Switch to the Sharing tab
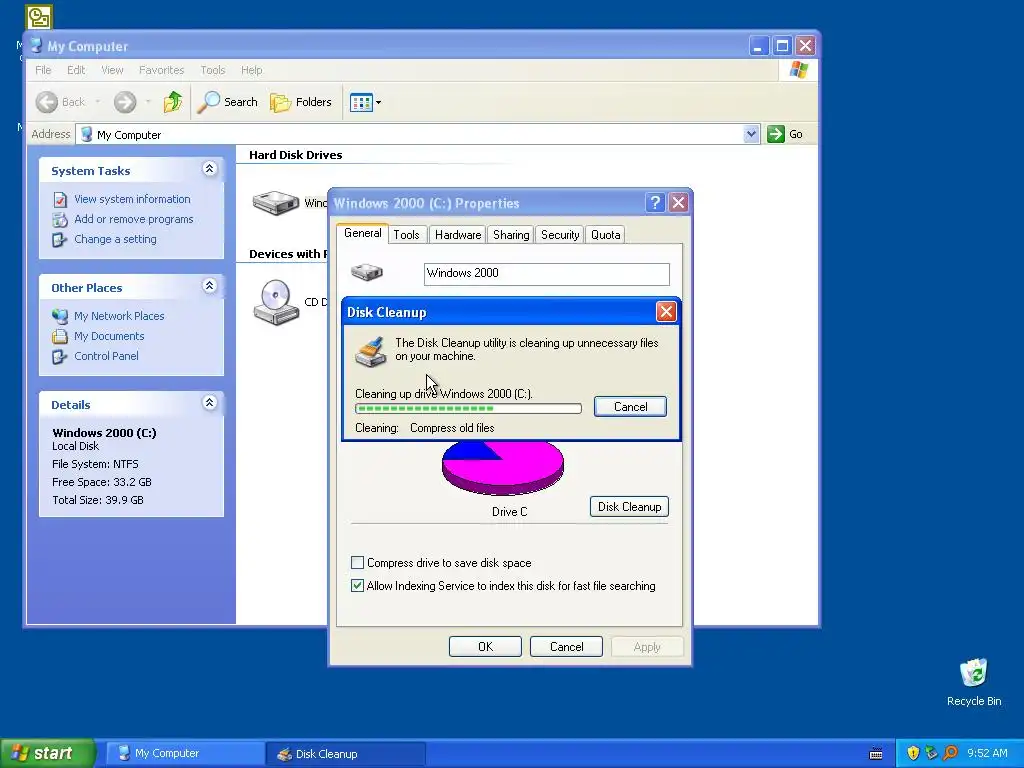 click(511, 235)
